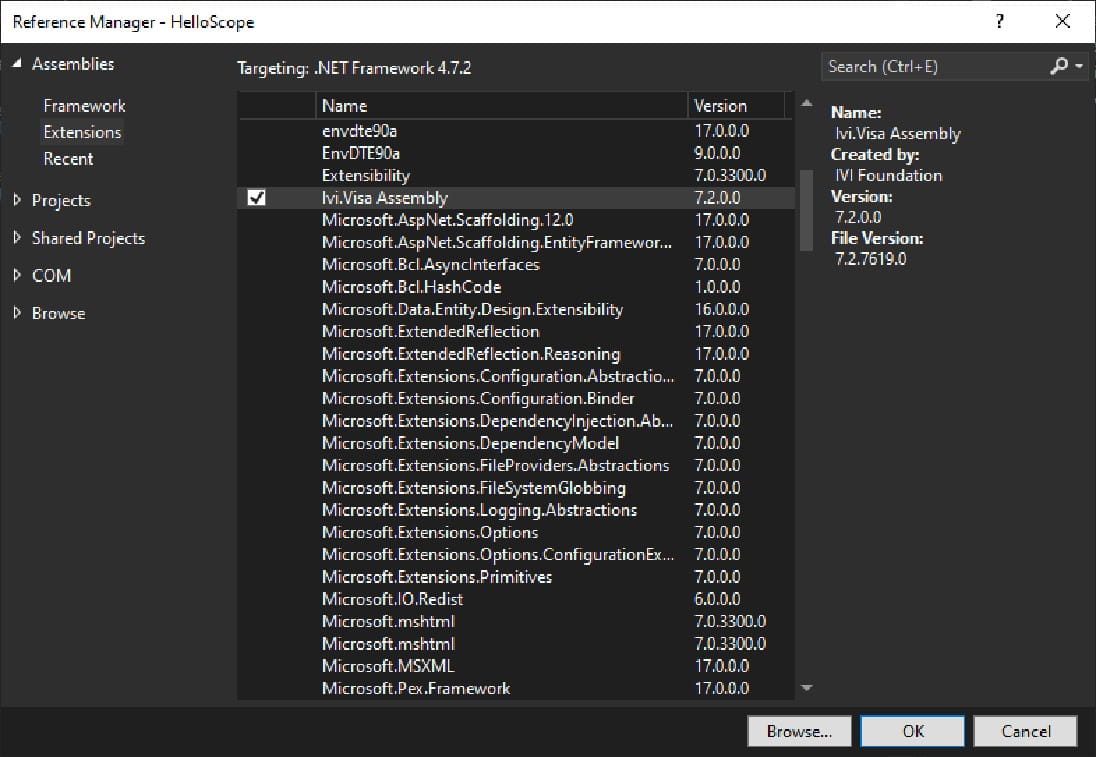Expand the Browse section arrow

pyautogui.click(x=17, y=314)
